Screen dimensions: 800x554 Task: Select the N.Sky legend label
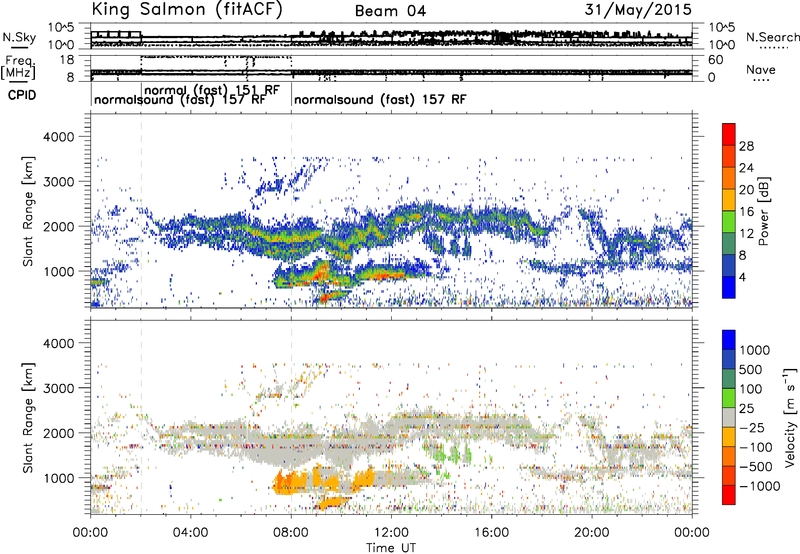(19, 37)
